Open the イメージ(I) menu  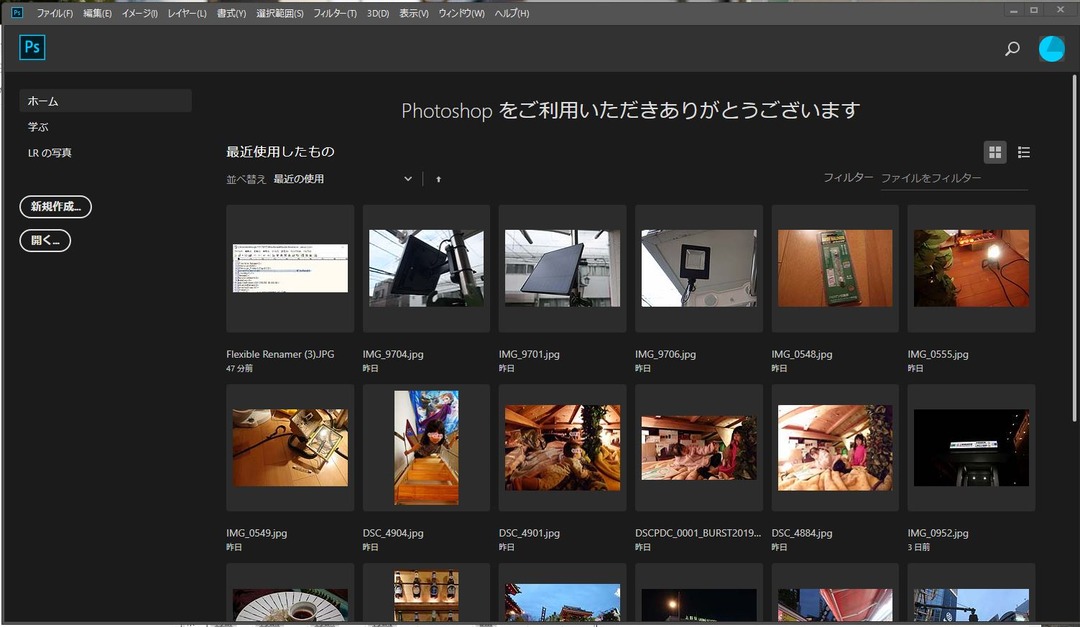[x=140, y=13]
